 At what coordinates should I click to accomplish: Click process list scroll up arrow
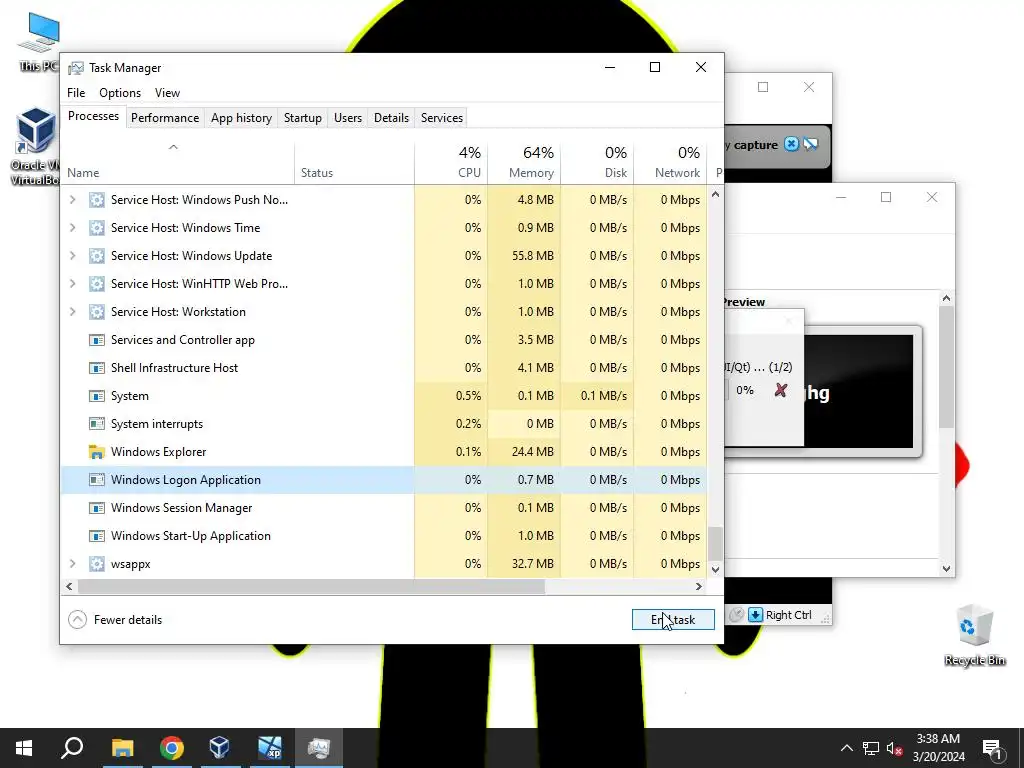715,195
